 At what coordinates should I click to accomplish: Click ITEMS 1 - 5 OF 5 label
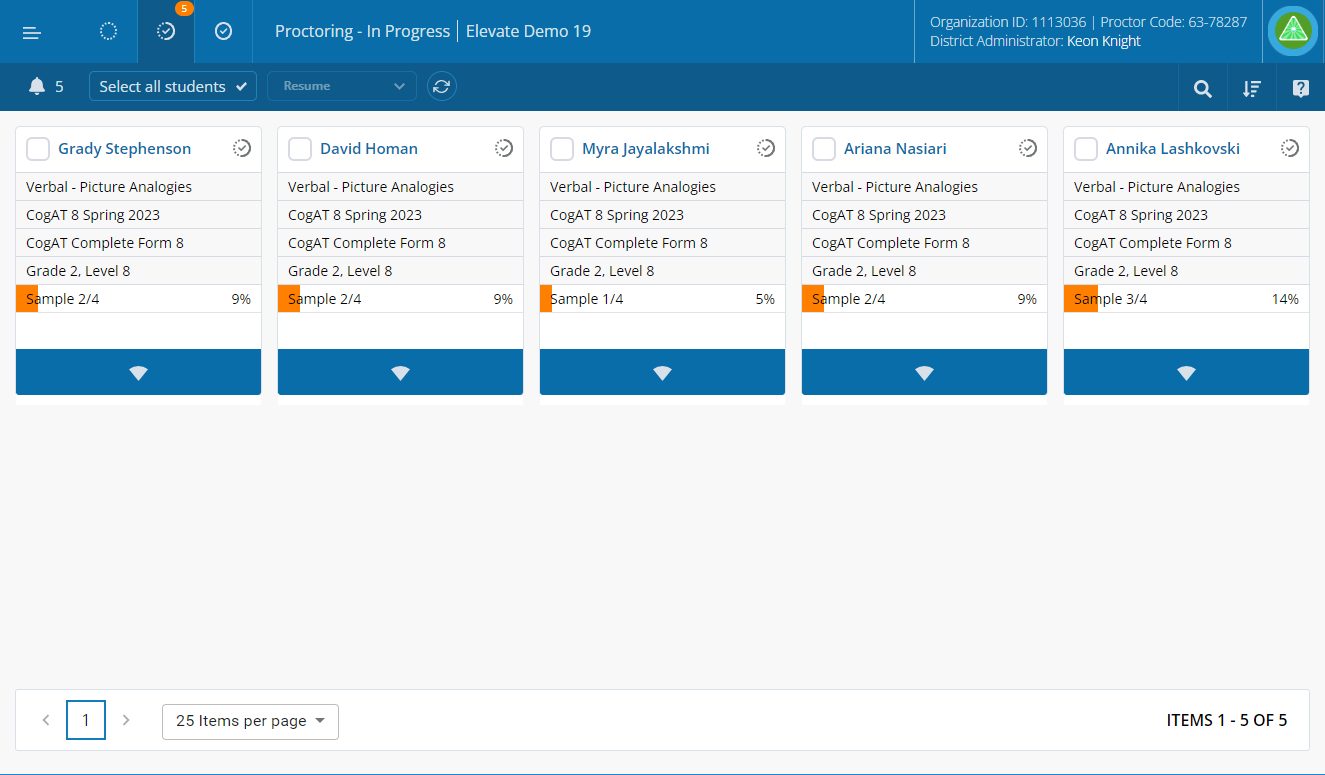tap(1227, 720)
